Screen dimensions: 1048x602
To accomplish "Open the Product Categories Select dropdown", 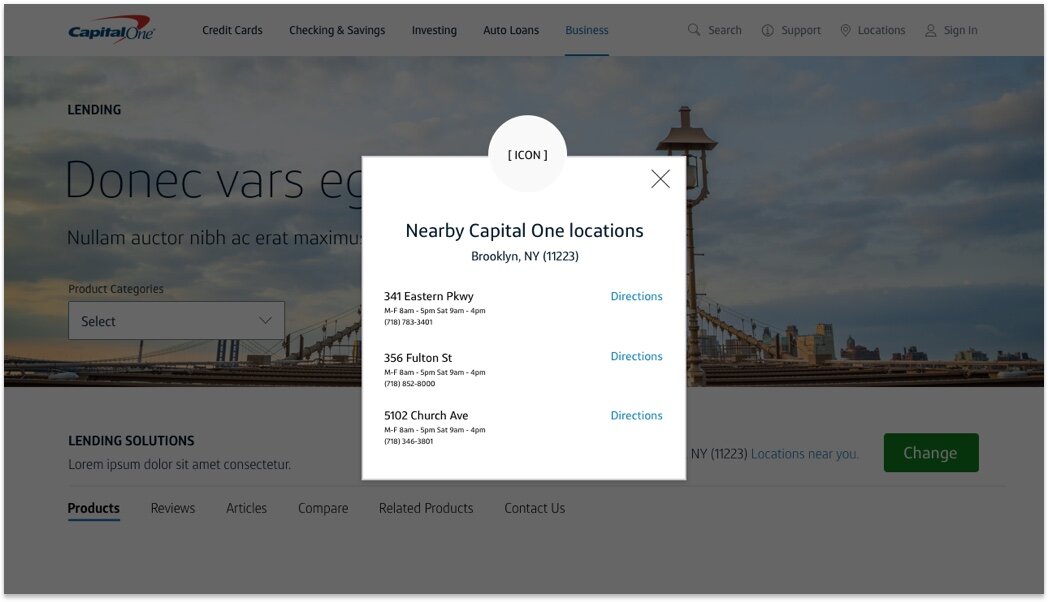I will pos(176,321).
